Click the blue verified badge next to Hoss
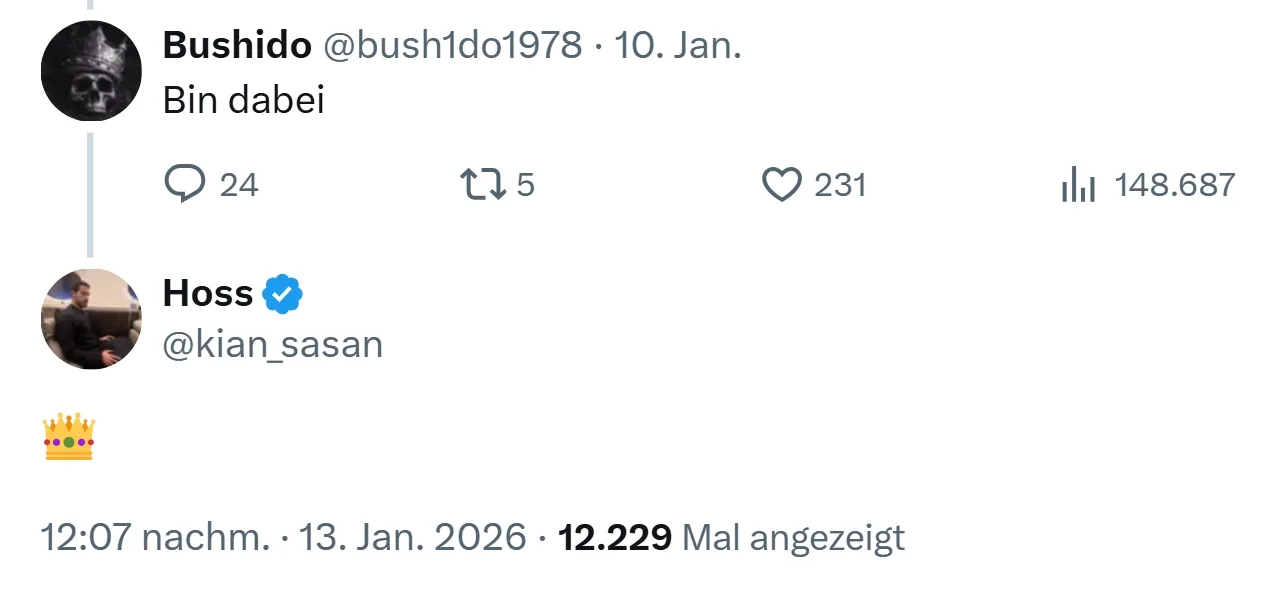The width and height of the screenshot is (1263, 590). pos(282,294)
